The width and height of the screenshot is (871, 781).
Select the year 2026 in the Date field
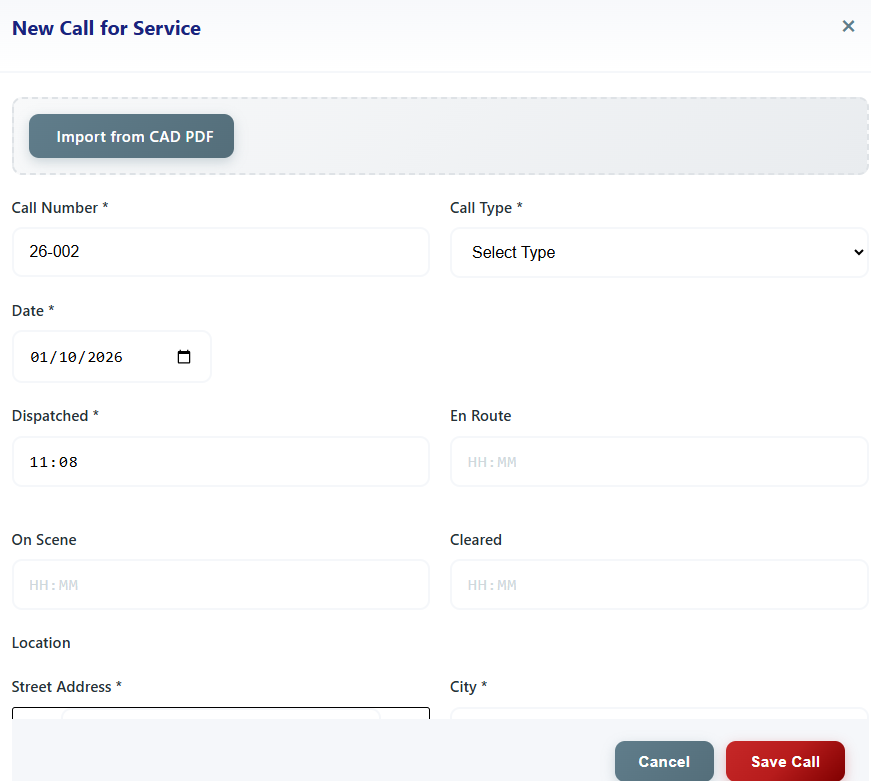(104, 357)
